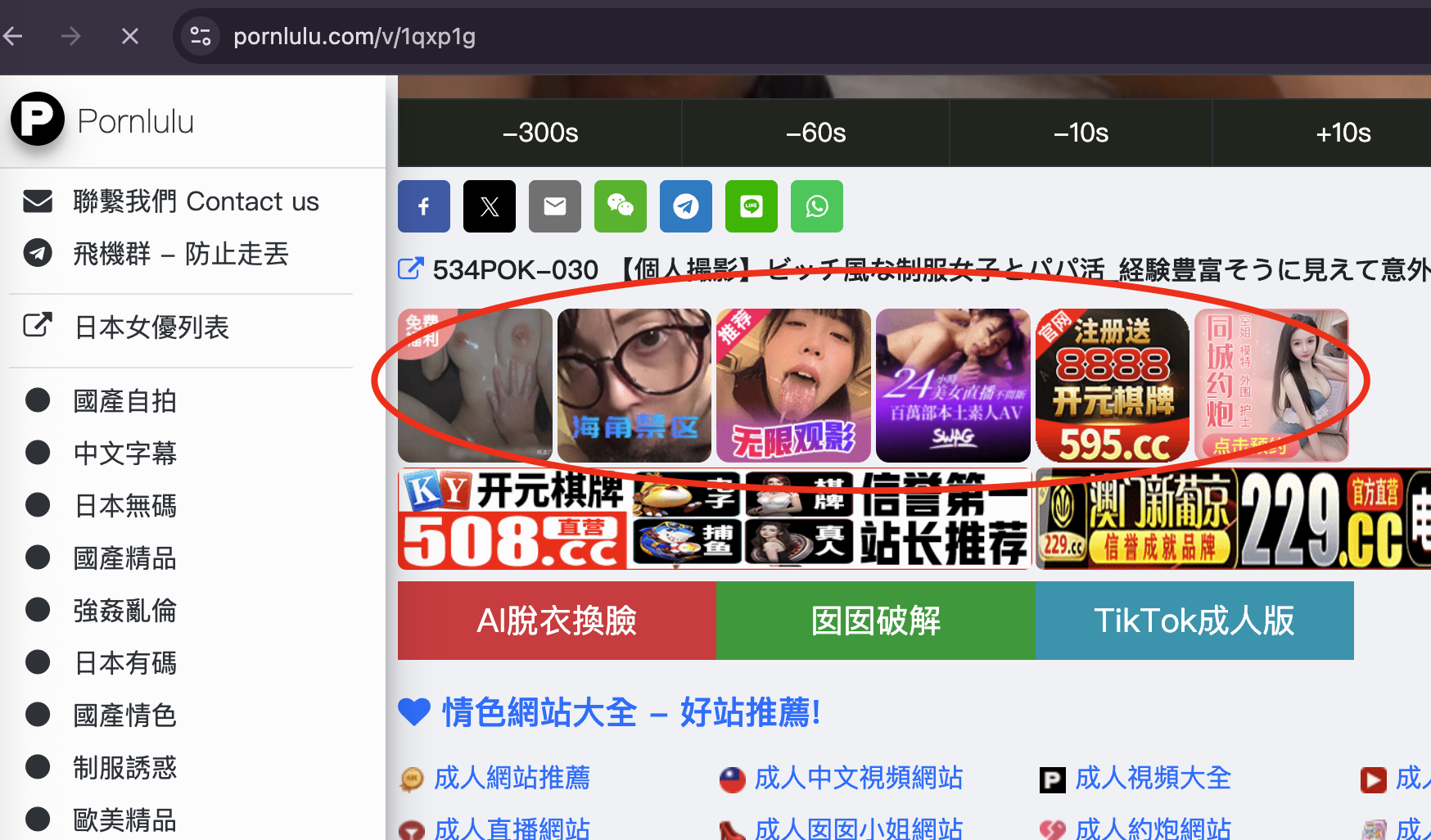The width and height of the screenshot is (1431, 840).
Task: Share the video via email
Action: click(x=554, y=206)
